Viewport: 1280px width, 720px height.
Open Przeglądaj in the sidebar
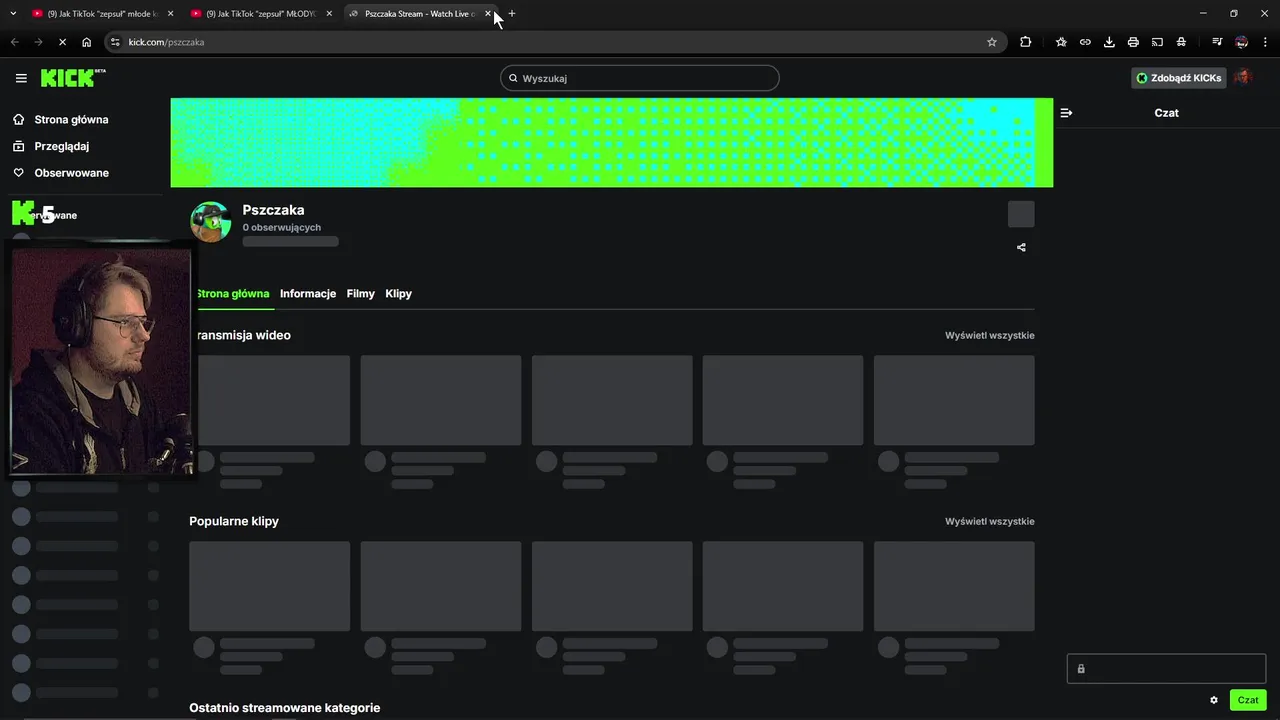(x=61, y=146)
